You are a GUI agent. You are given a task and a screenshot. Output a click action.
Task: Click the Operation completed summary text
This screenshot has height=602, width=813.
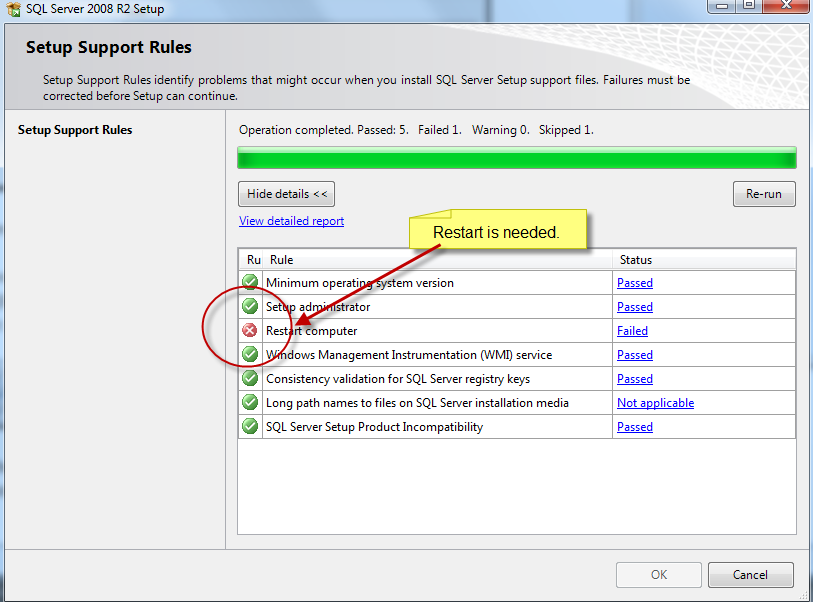[x=416, y=130]
